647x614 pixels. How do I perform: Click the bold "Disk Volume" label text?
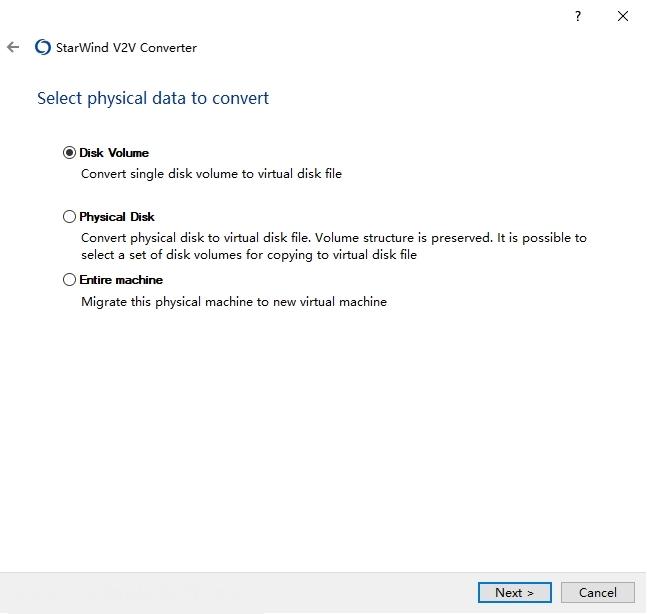point(114,153)
